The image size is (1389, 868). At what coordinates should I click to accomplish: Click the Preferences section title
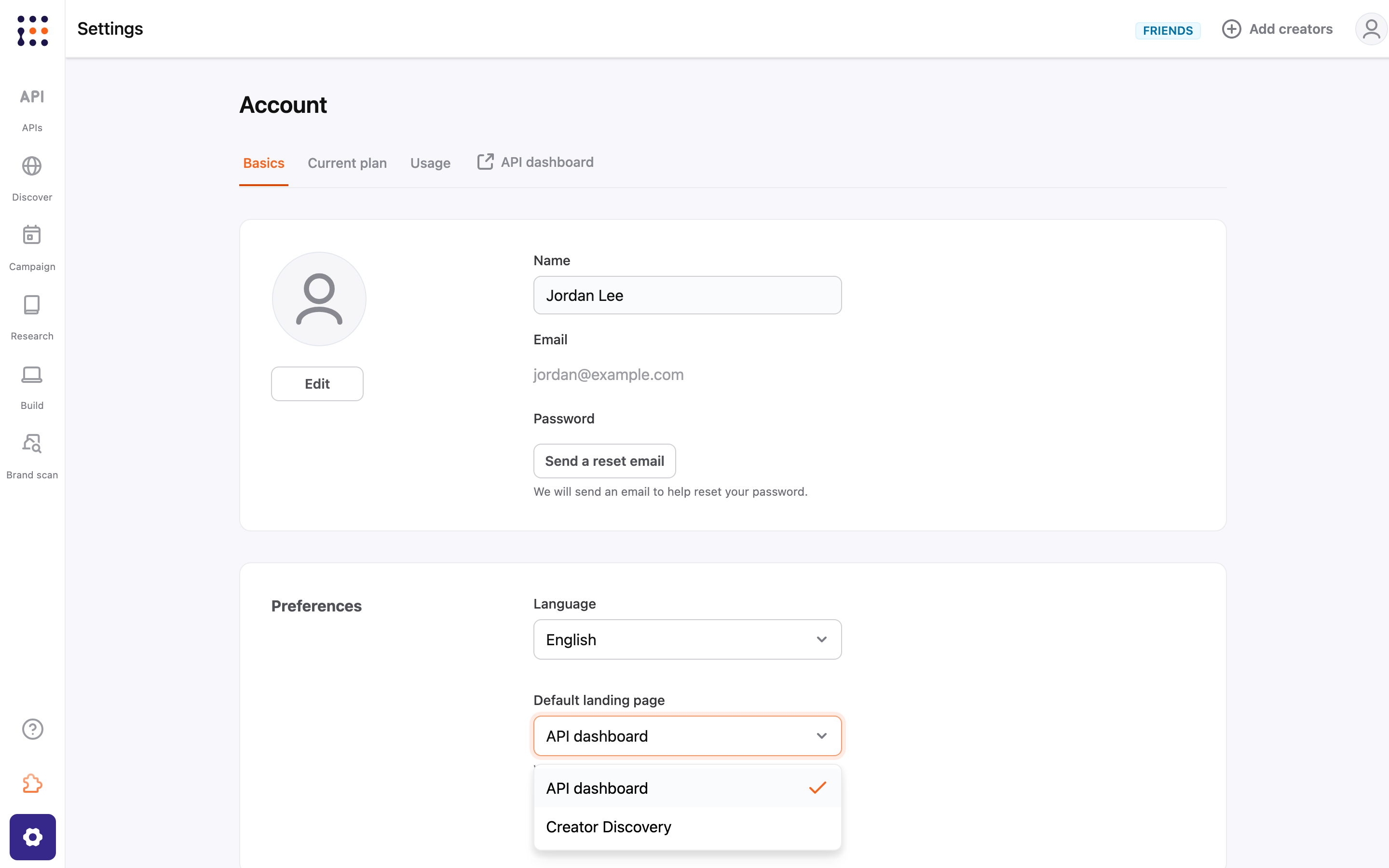(x=316, y=606)
